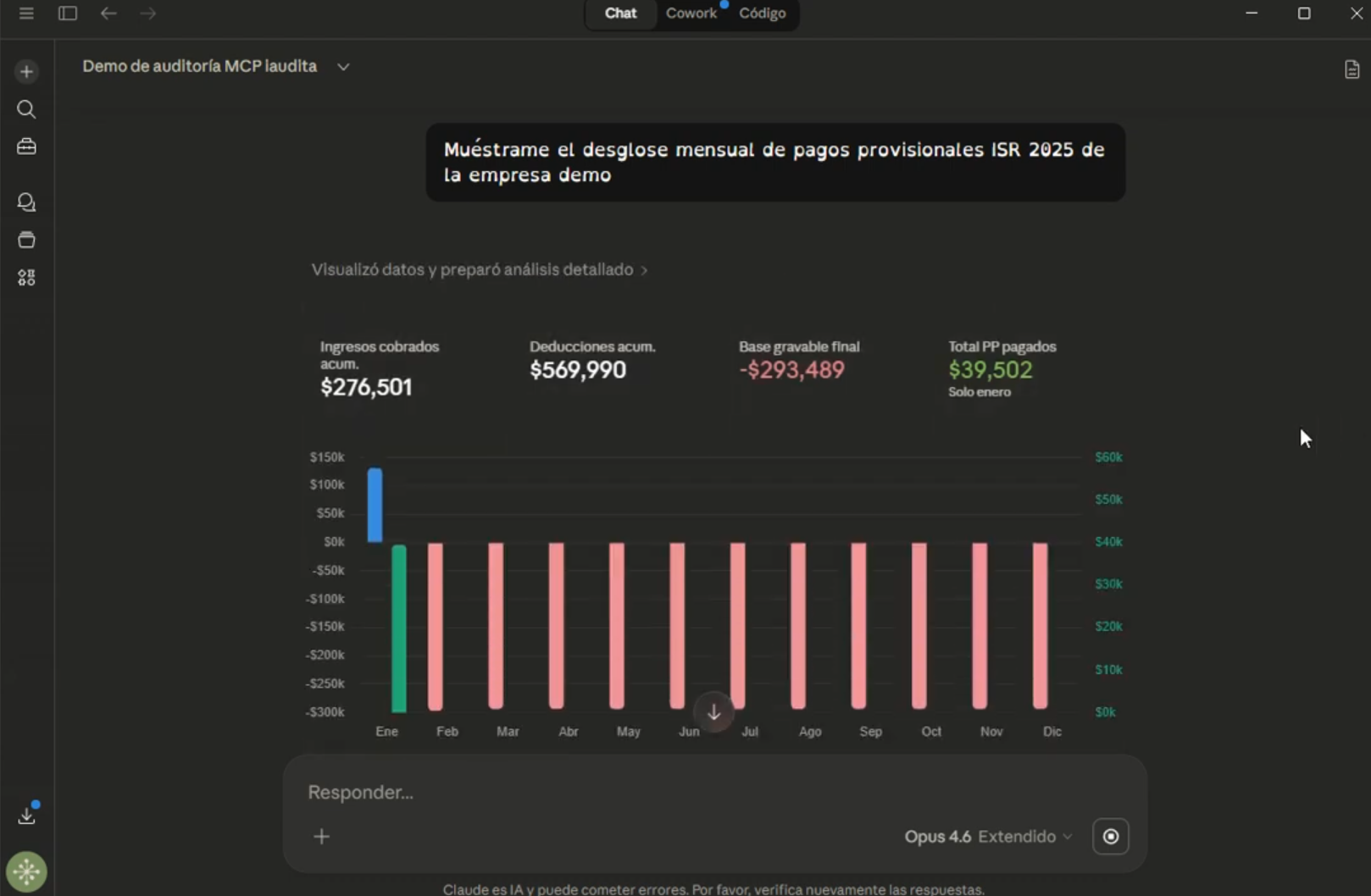The height and width of the screenshot is (896, 1371).
Task: Click the blue Ene income bar
Action: (x=375, y=506)
